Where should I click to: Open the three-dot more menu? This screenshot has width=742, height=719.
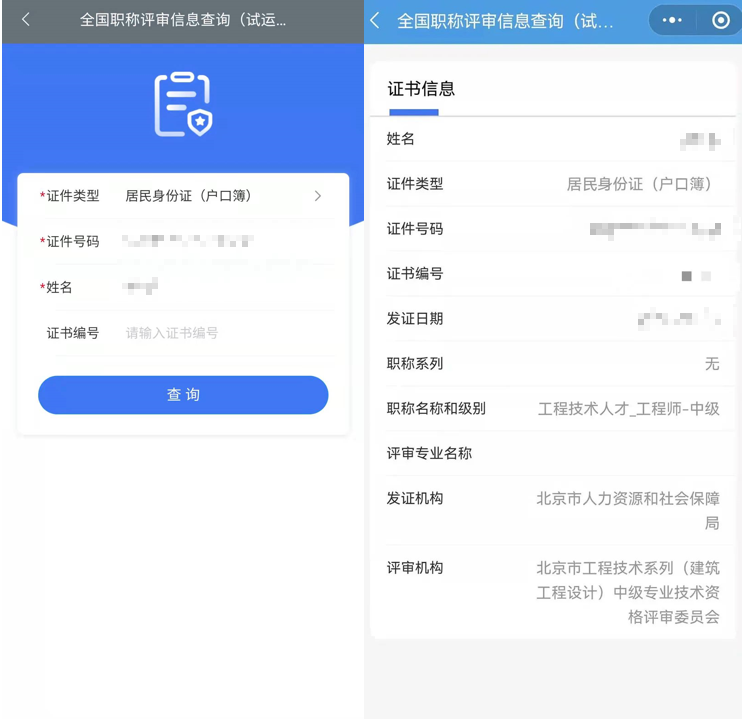(x=672, y=20)
